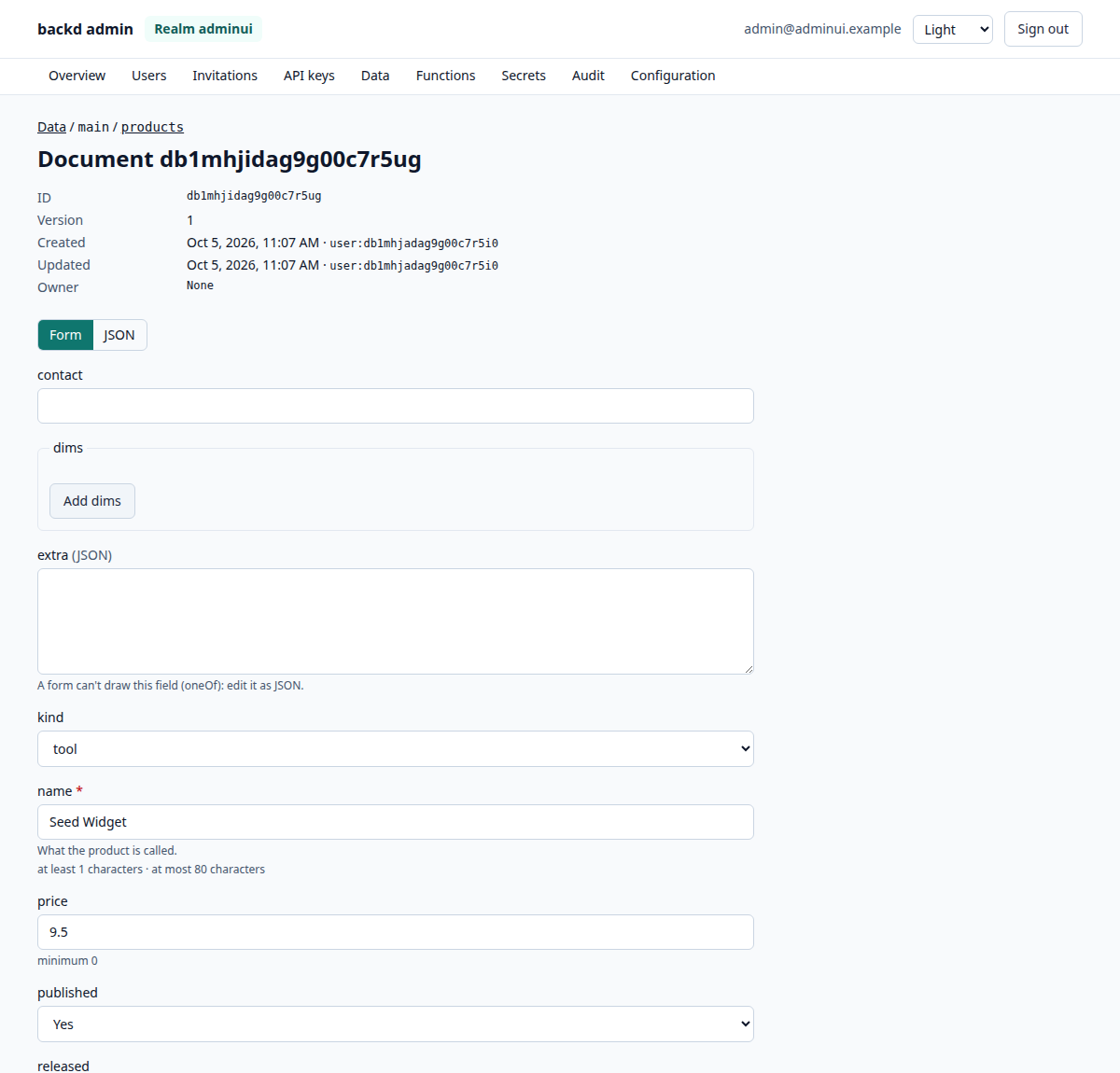
Task: Open the published dropdown set to Yes
Action: point(396,1024)
